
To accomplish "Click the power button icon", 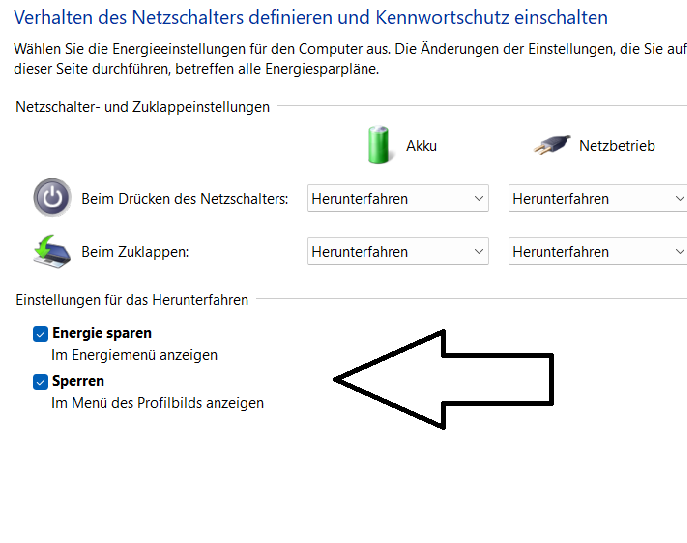I will point(52,198).
